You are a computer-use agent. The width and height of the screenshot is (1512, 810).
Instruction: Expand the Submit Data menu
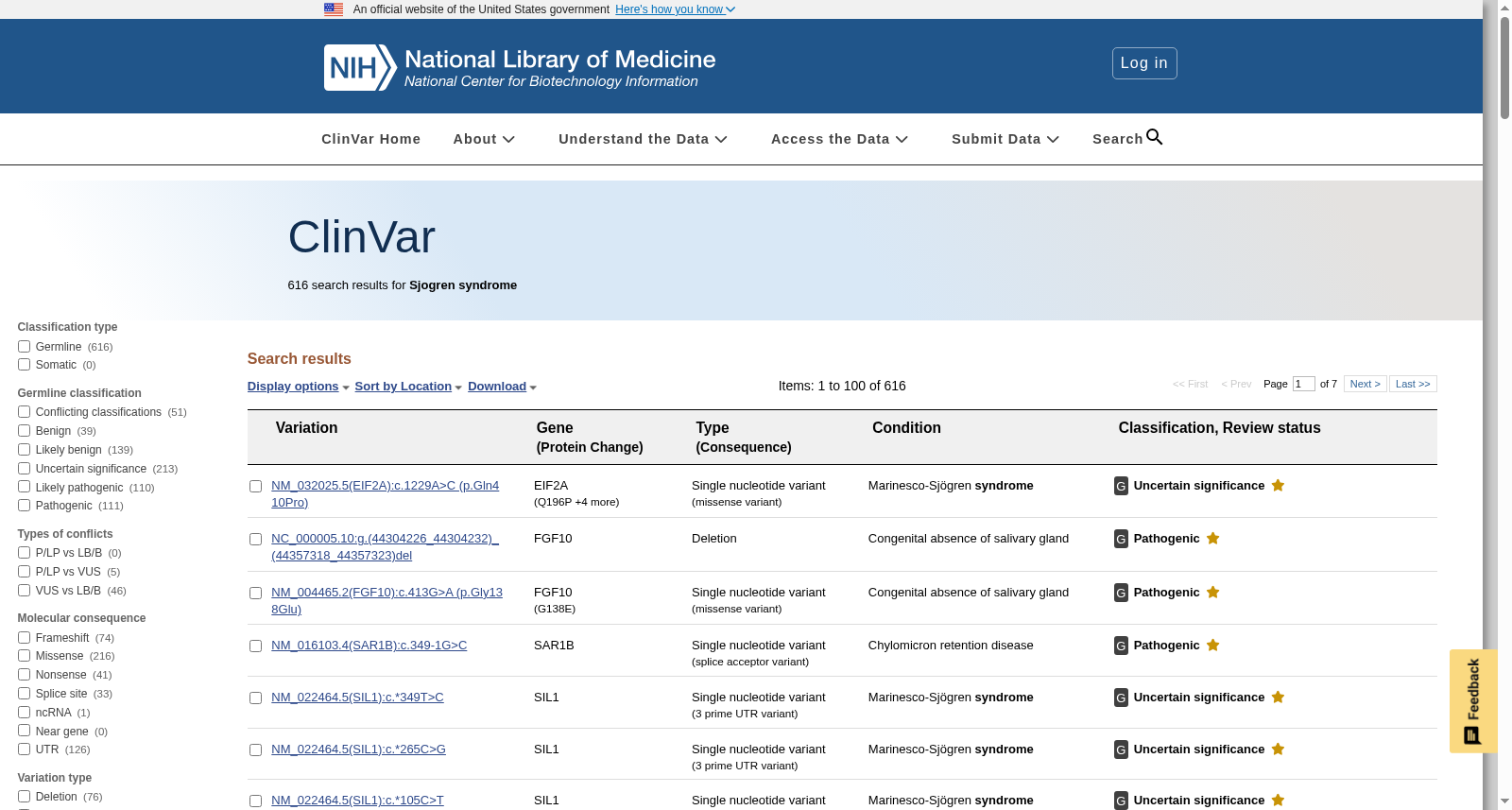tap(1005, 139)
